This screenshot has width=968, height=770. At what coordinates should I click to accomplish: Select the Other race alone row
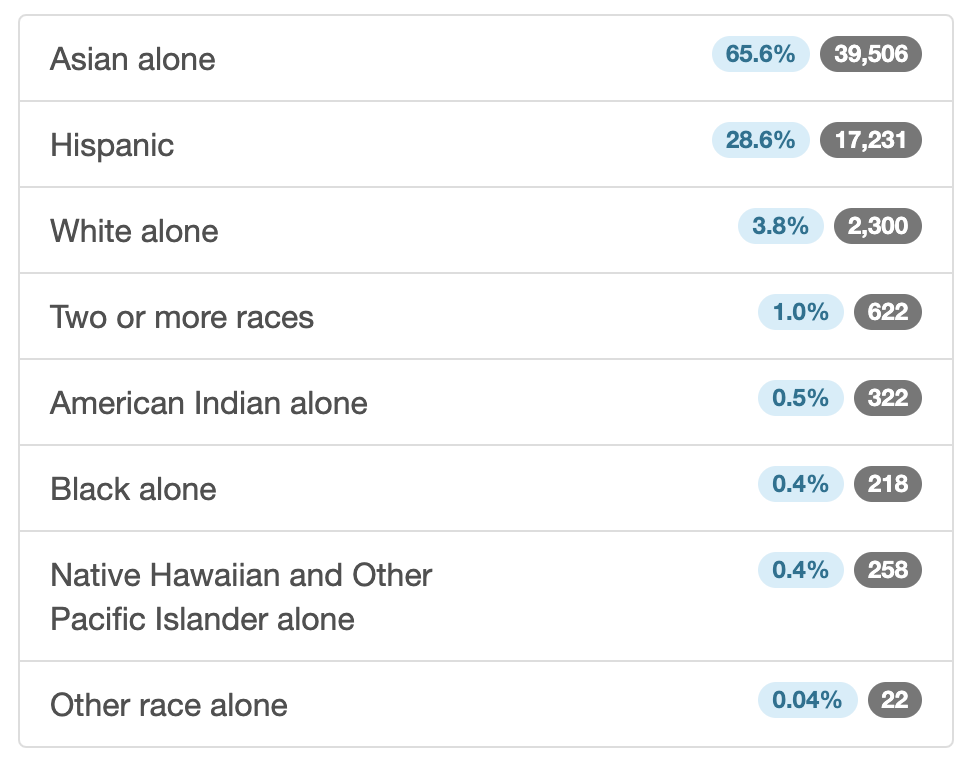click(486, 704)
